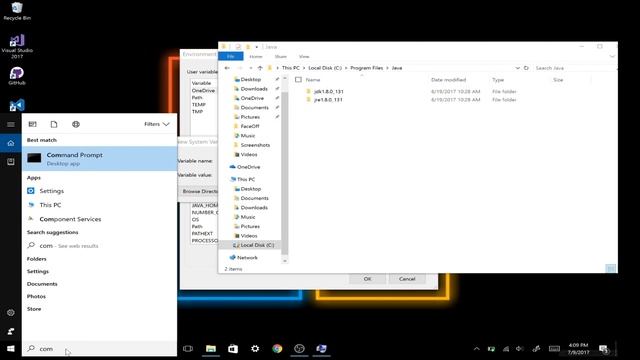Viewport: 640px width, 360px height.
Task: Open Microsoft Store from the taskbar
Action: pyautogui.click(x=233, y=349)
